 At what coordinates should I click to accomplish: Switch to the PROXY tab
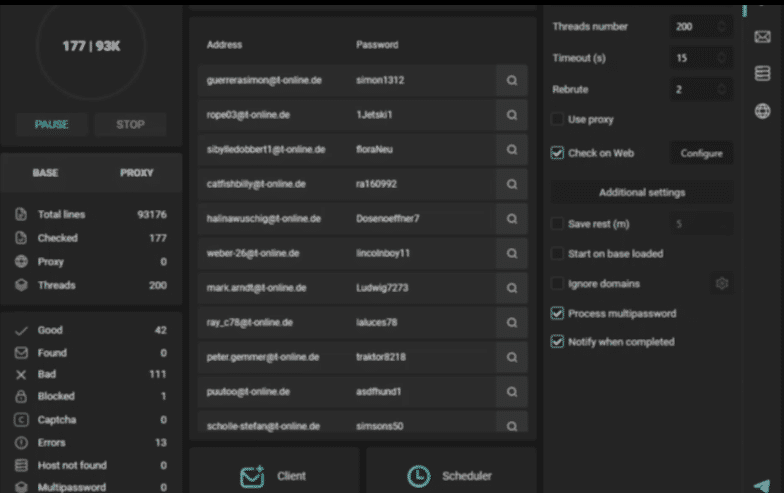(x=137, y=173)
